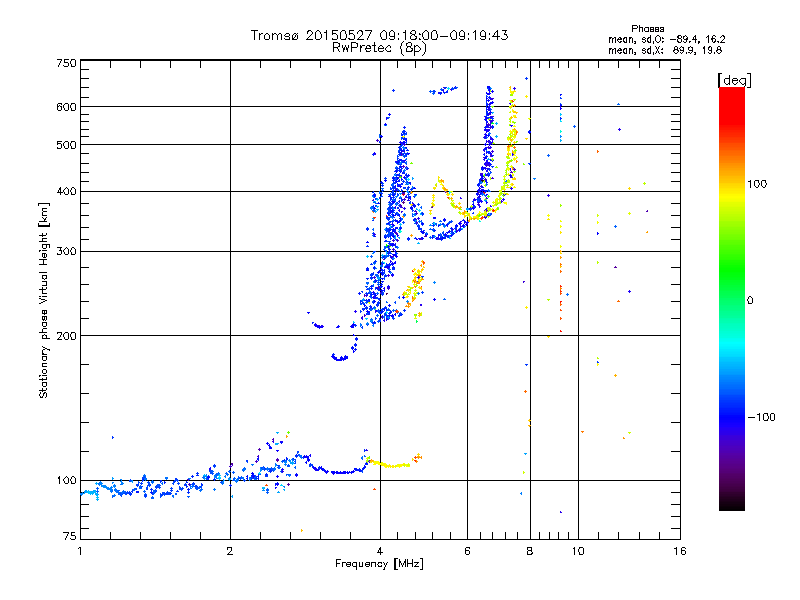Click the height-axis tick label "200"
800x600 pixels.
click(67, 336)
